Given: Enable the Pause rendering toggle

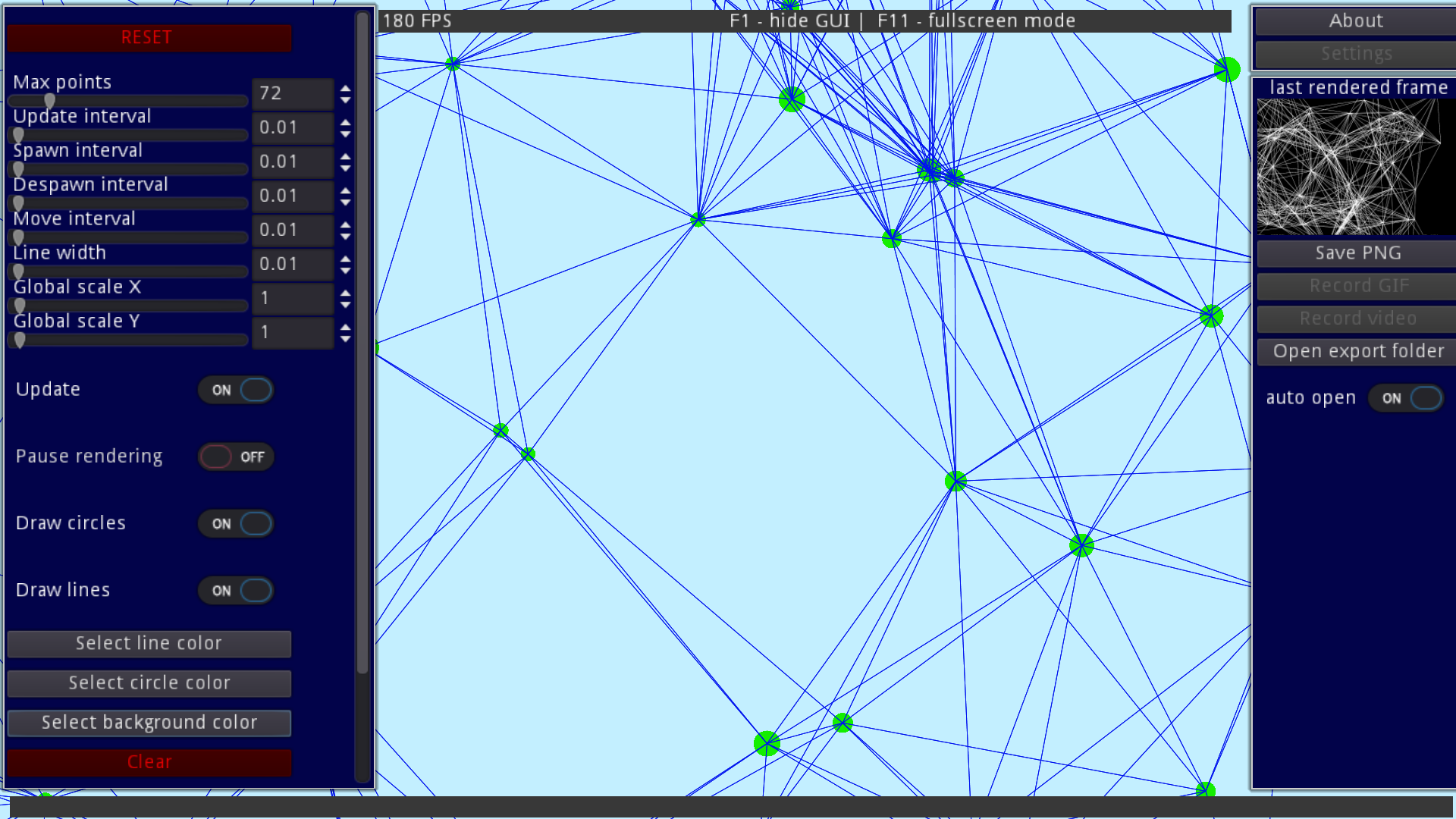Looking at the screenshot, I should pos(236,457).
